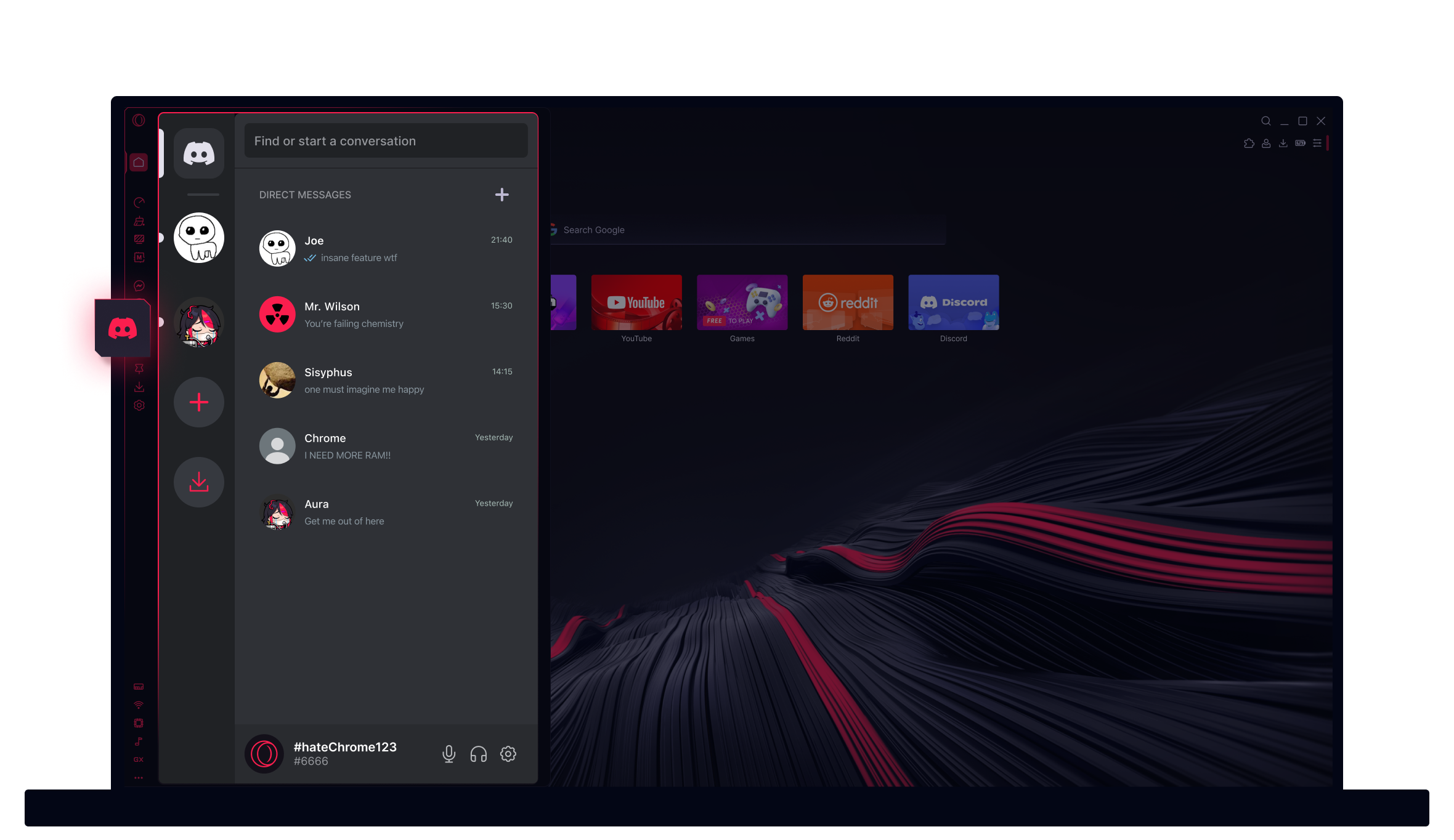
Task: Open the CPU limiter icon
Action: [x=139, y=722]
